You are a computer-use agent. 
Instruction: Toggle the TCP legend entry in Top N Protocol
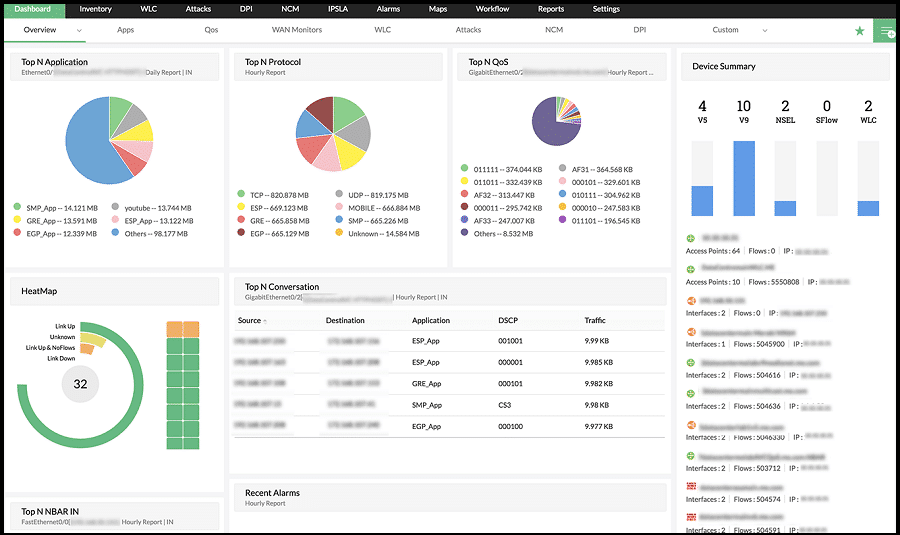[241, 194]
